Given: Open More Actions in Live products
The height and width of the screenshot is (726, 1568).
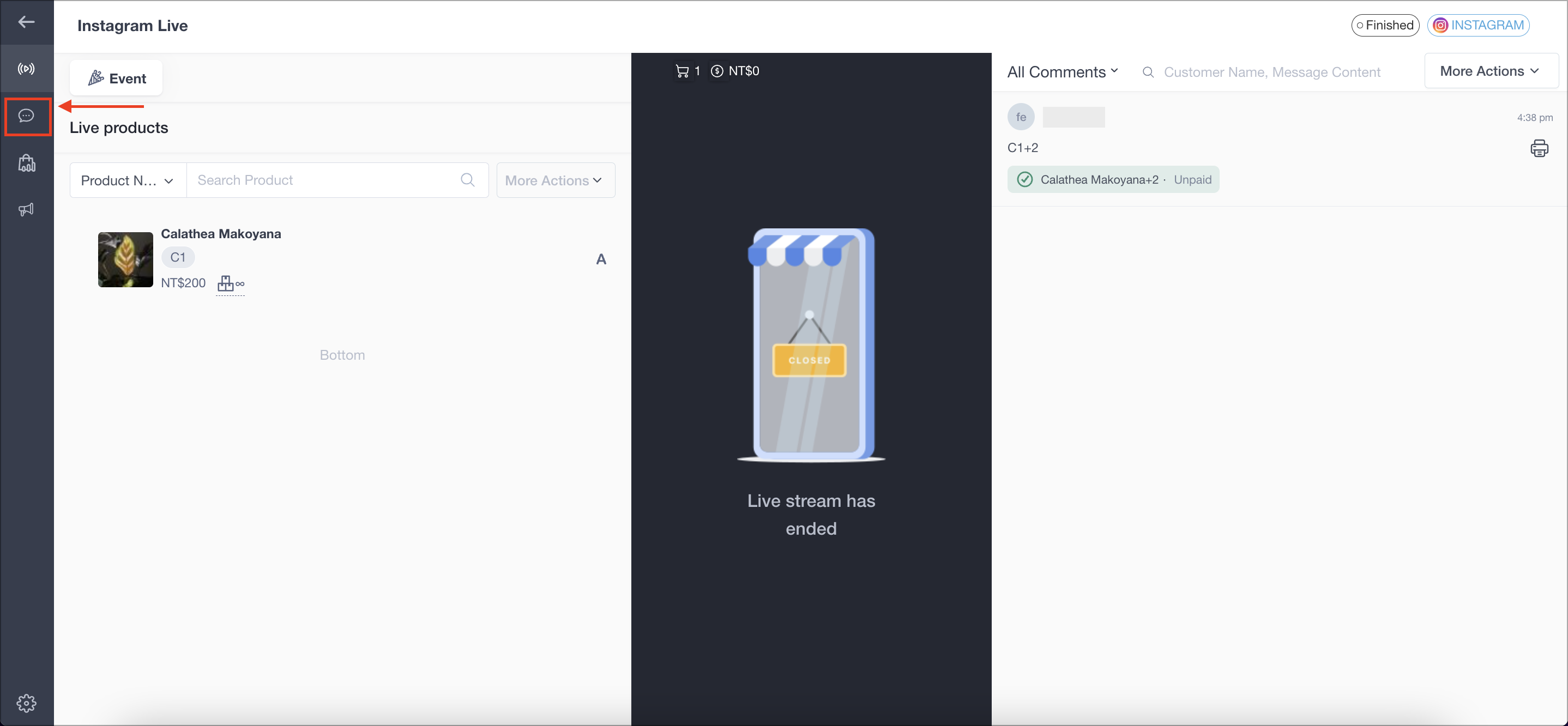Looking at the screenshot, I should pos(554,181).
